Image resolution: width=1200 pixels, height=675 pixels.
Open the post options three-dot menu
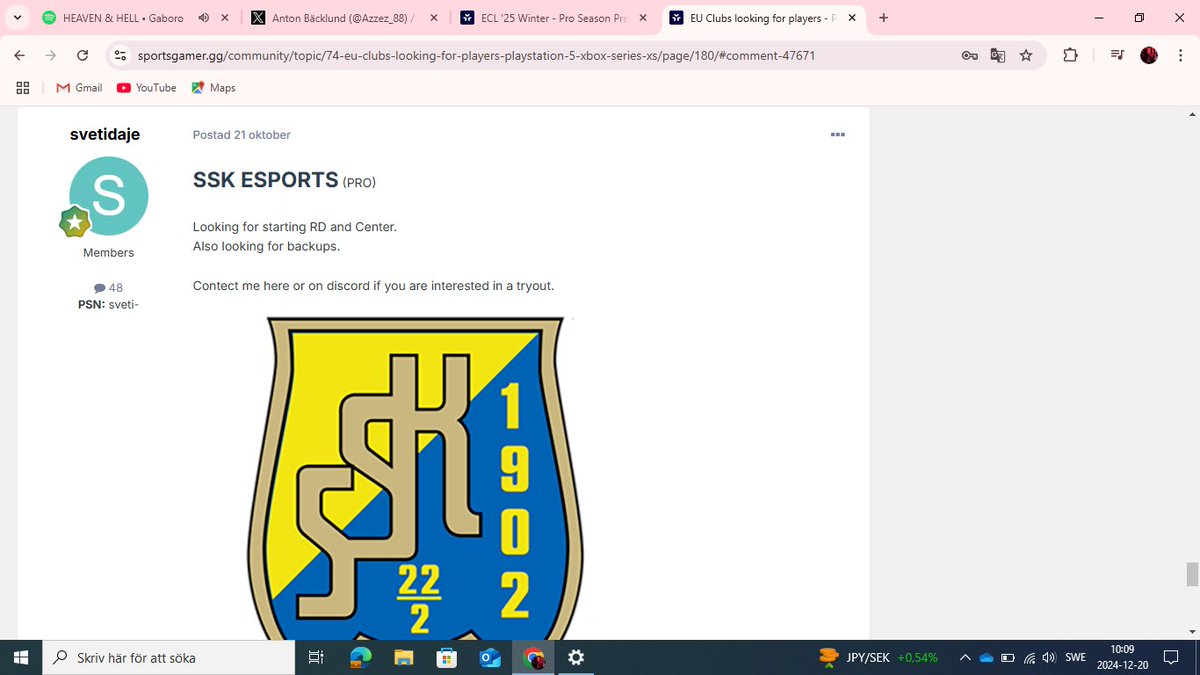click(x=838, y=134)
